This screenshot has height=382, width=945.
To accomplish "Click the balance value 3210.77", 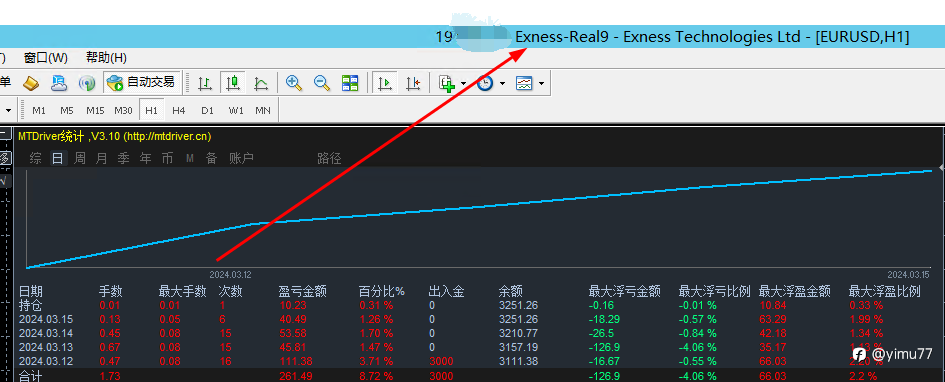I will (x=518, y=333).
